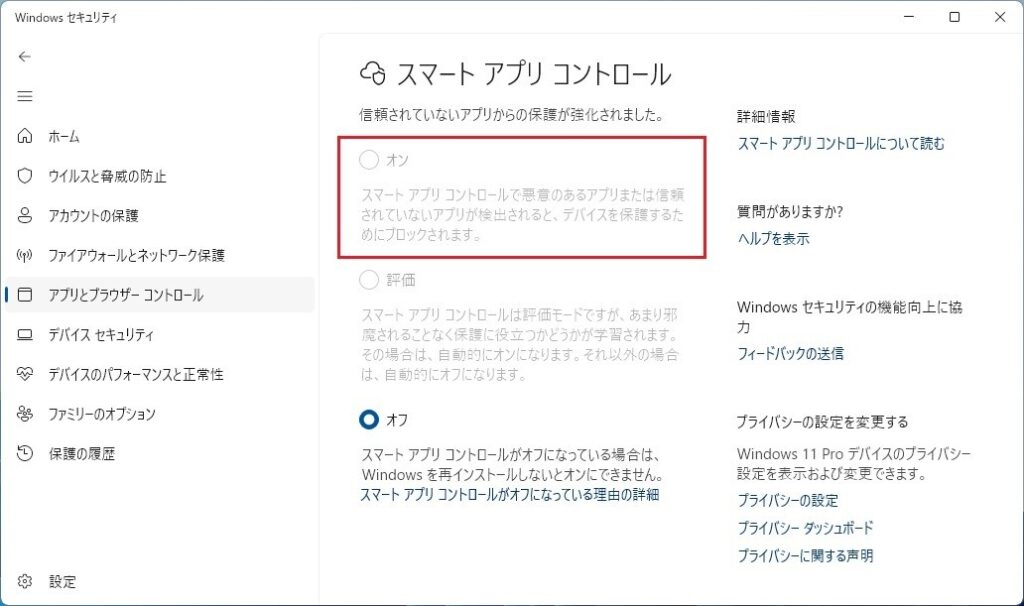Click the スマート アプリ コントロール page heading
This screenshot has width=1024, height=606.
tap(534, 74)
